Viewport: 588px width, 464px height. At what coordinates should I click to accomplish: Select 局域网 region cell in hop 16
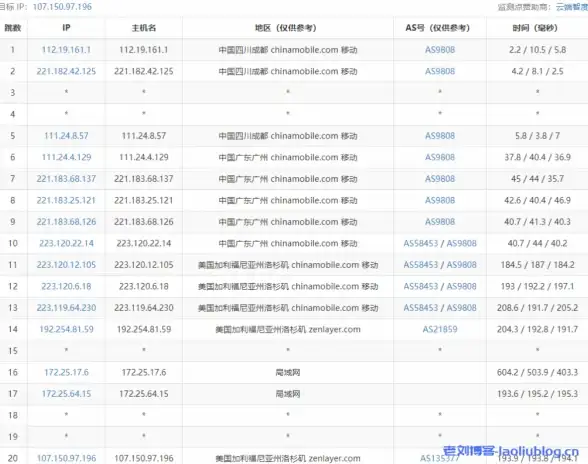pos(288,372)
